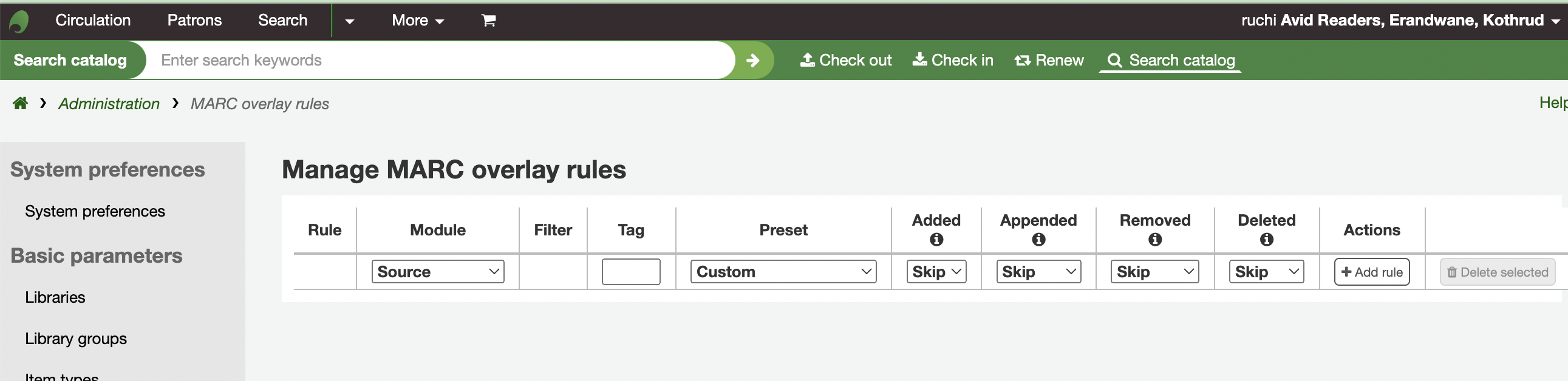The width and height of the screenshot is (1568, 381).
Task: Click the Koha leaf logo icon
Action: [x=19, y=21]
